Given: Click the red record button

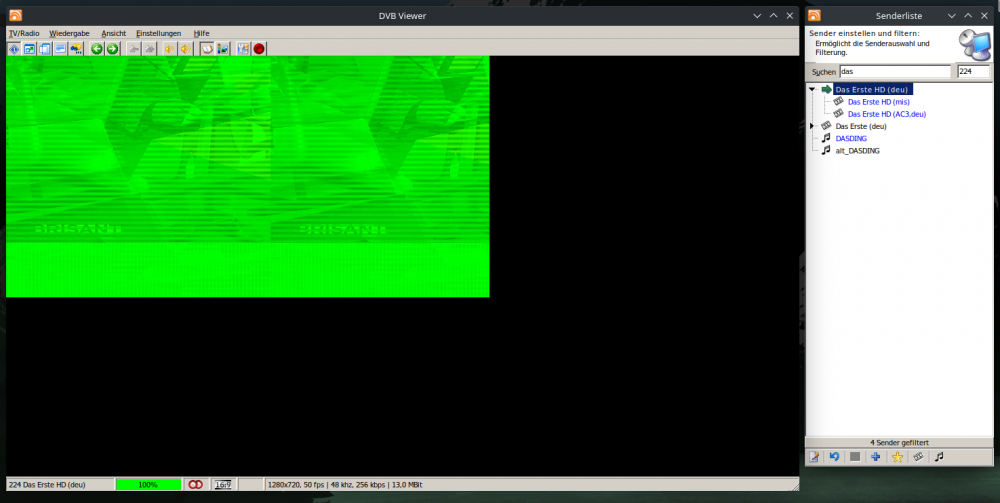Looking at the screenshot, I should click(x=259, y=48).
